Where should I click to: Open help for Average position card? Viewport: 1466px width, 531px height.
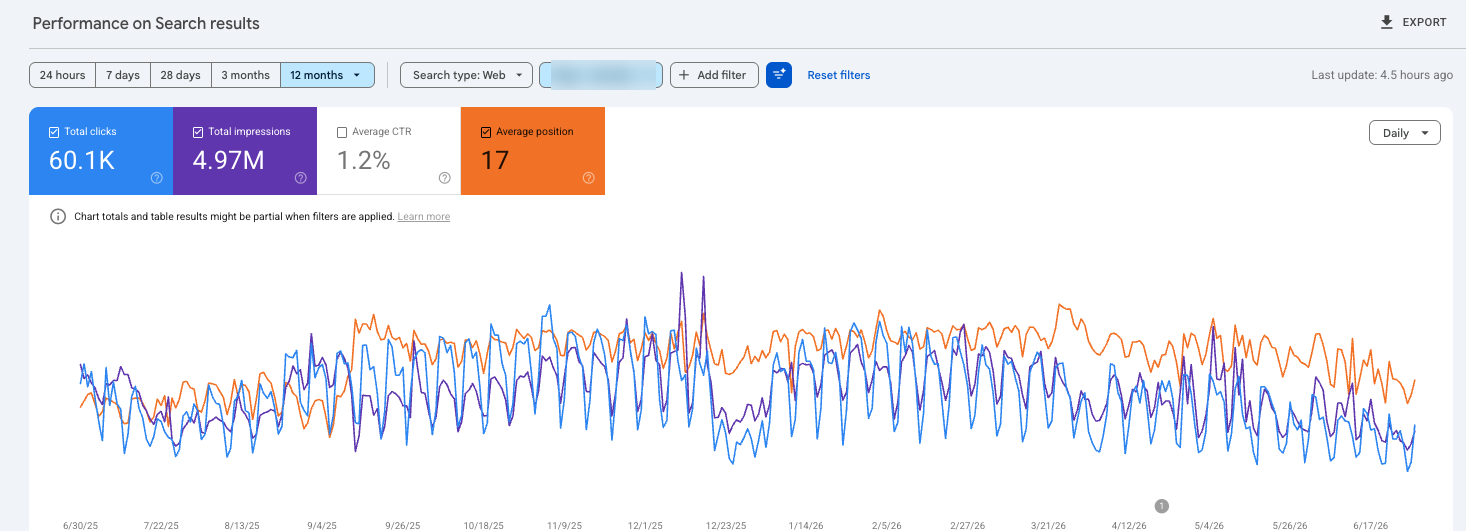[589, 178]
